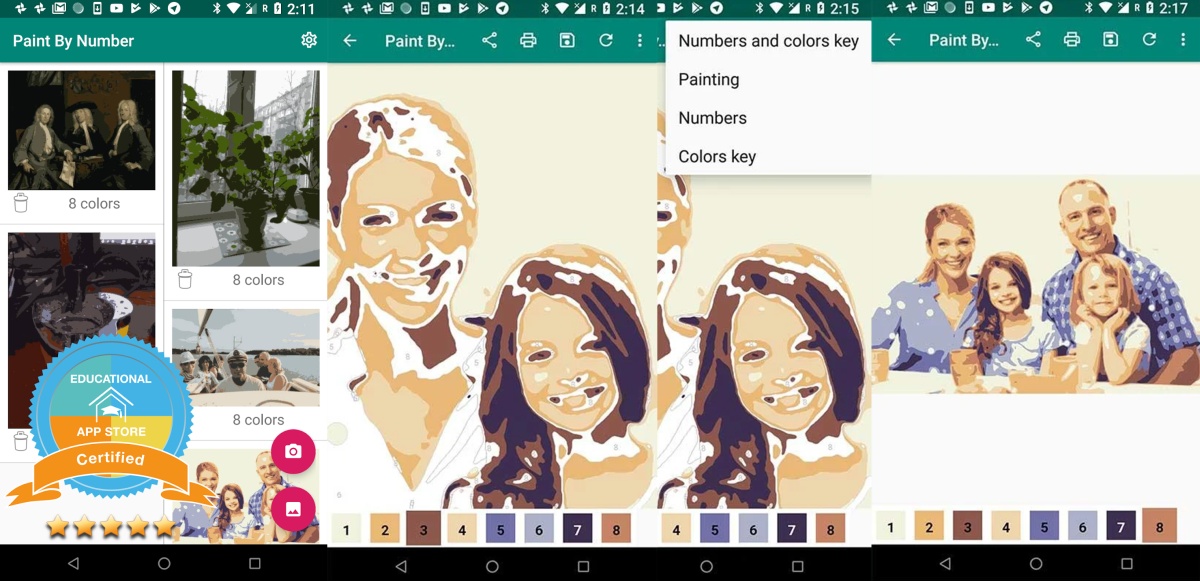Screen dimensions: 1200x581
Task: Choose "Numbers" from the popup menu
Action: [x=712, y=118]
